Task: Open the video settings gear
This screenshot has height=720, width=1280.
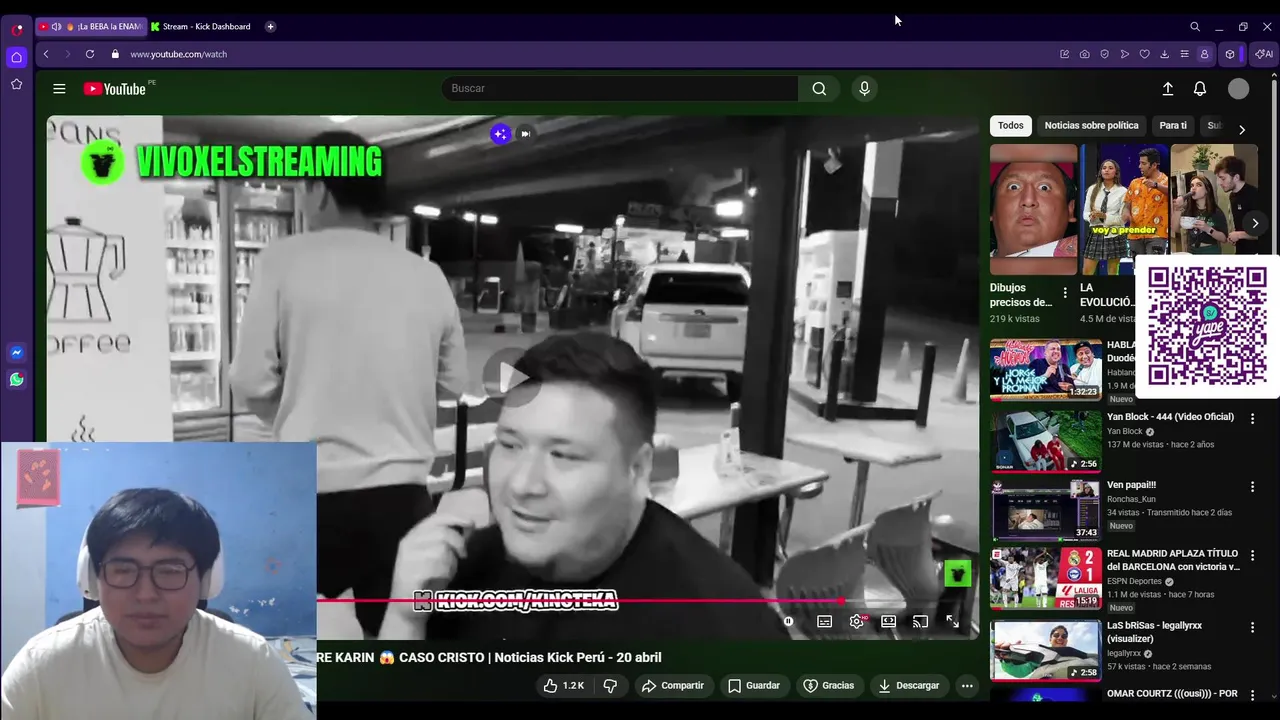Action: click(857, 622)
